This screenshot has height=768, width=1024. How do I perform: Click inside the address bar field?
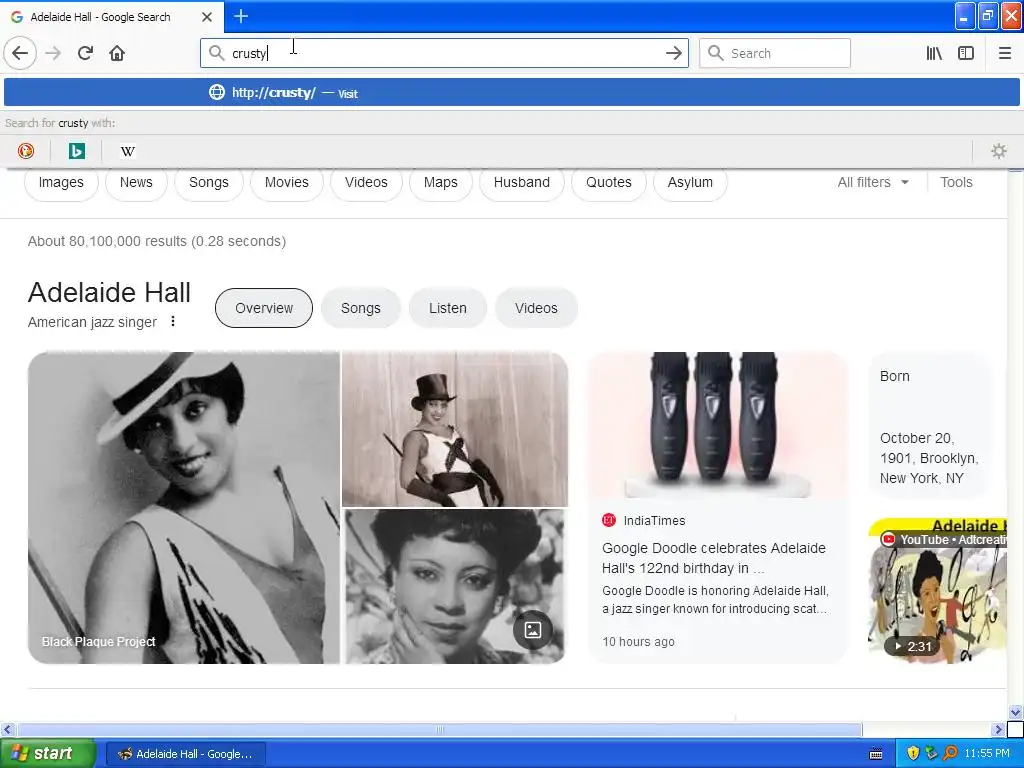click(444, 53)
